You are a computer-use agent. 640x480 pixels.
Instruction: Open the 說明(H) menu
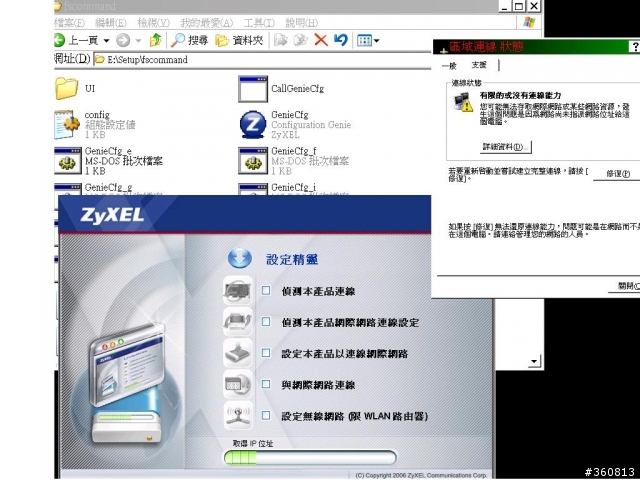tap(302, 23)
